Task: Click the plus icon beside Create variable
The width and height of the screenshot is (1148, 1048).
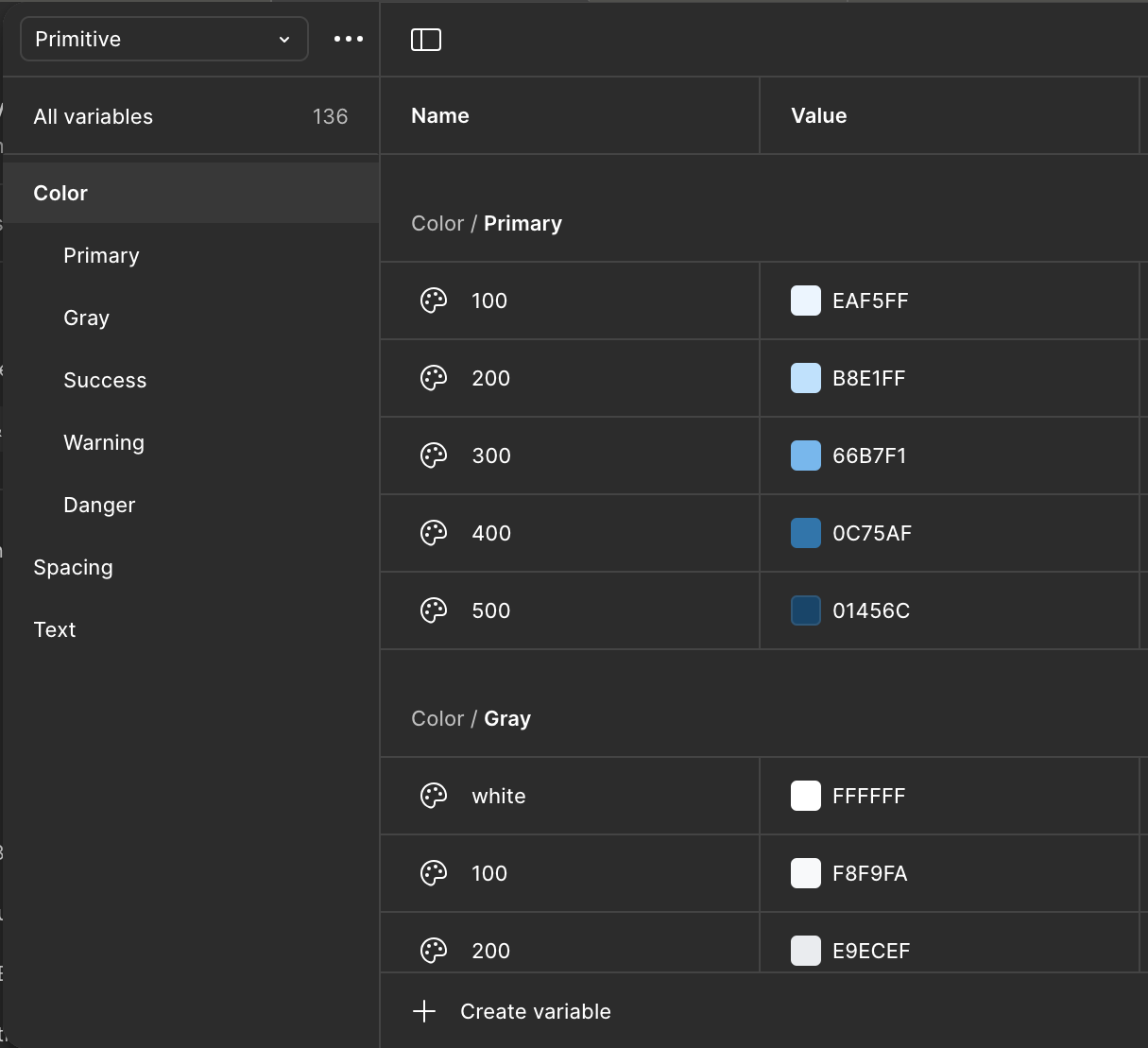Action: click(424, 1011)
